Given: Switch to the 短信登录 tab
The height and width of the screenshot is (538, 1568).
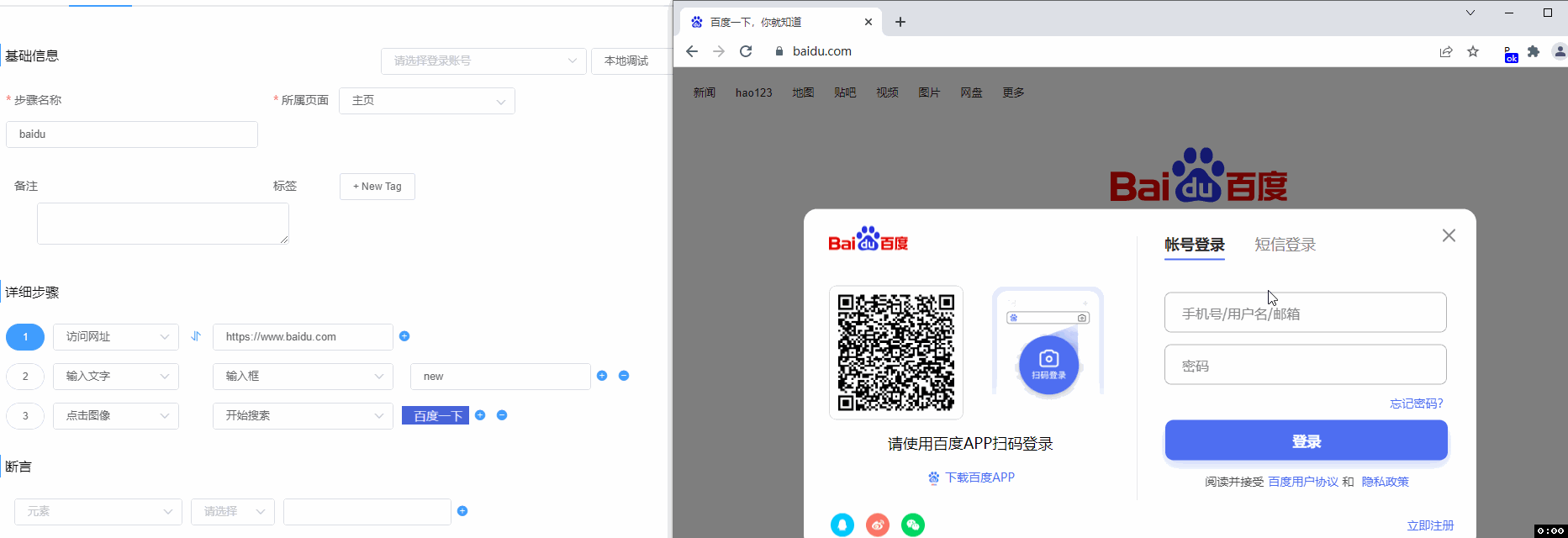Looking at the screenshot, I should click(x=1286, y=245).
